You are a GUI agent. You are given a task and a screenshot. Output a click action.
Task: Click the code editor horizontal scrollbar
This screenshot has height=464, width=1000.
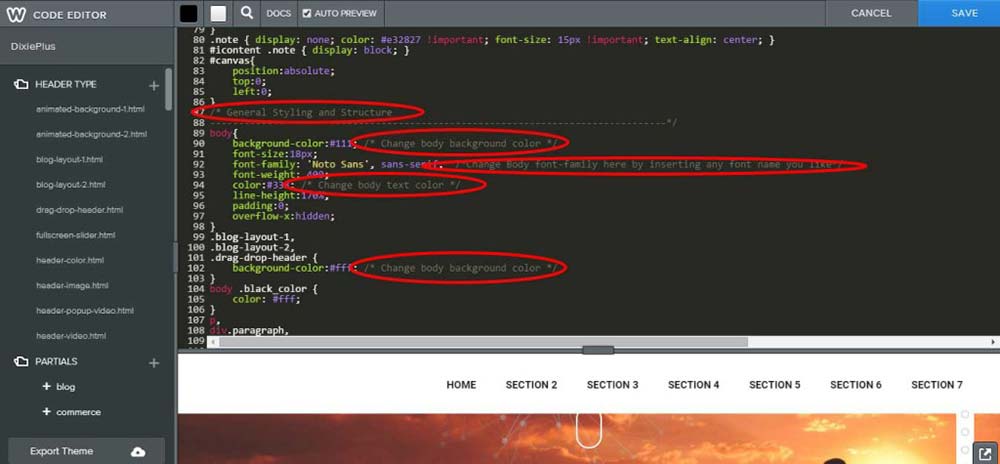click(483, 342)
